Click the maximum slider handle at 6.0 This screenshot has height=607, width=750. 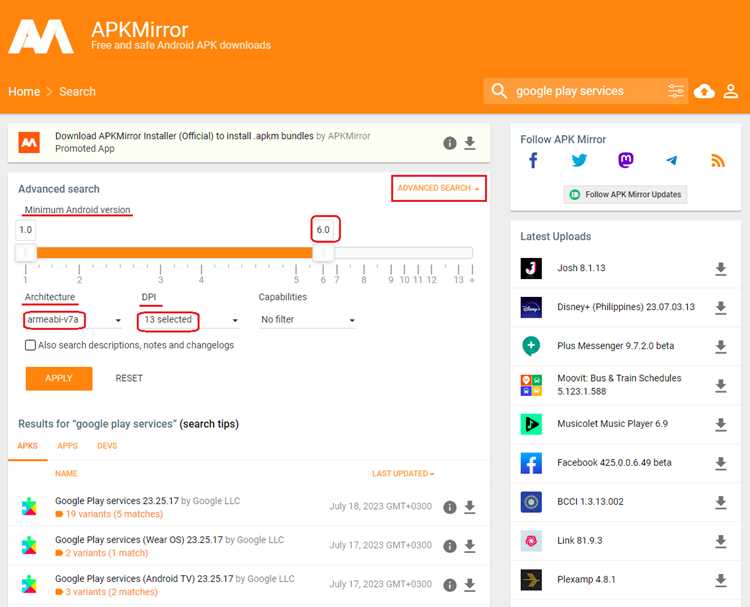(x=323, y=253)
